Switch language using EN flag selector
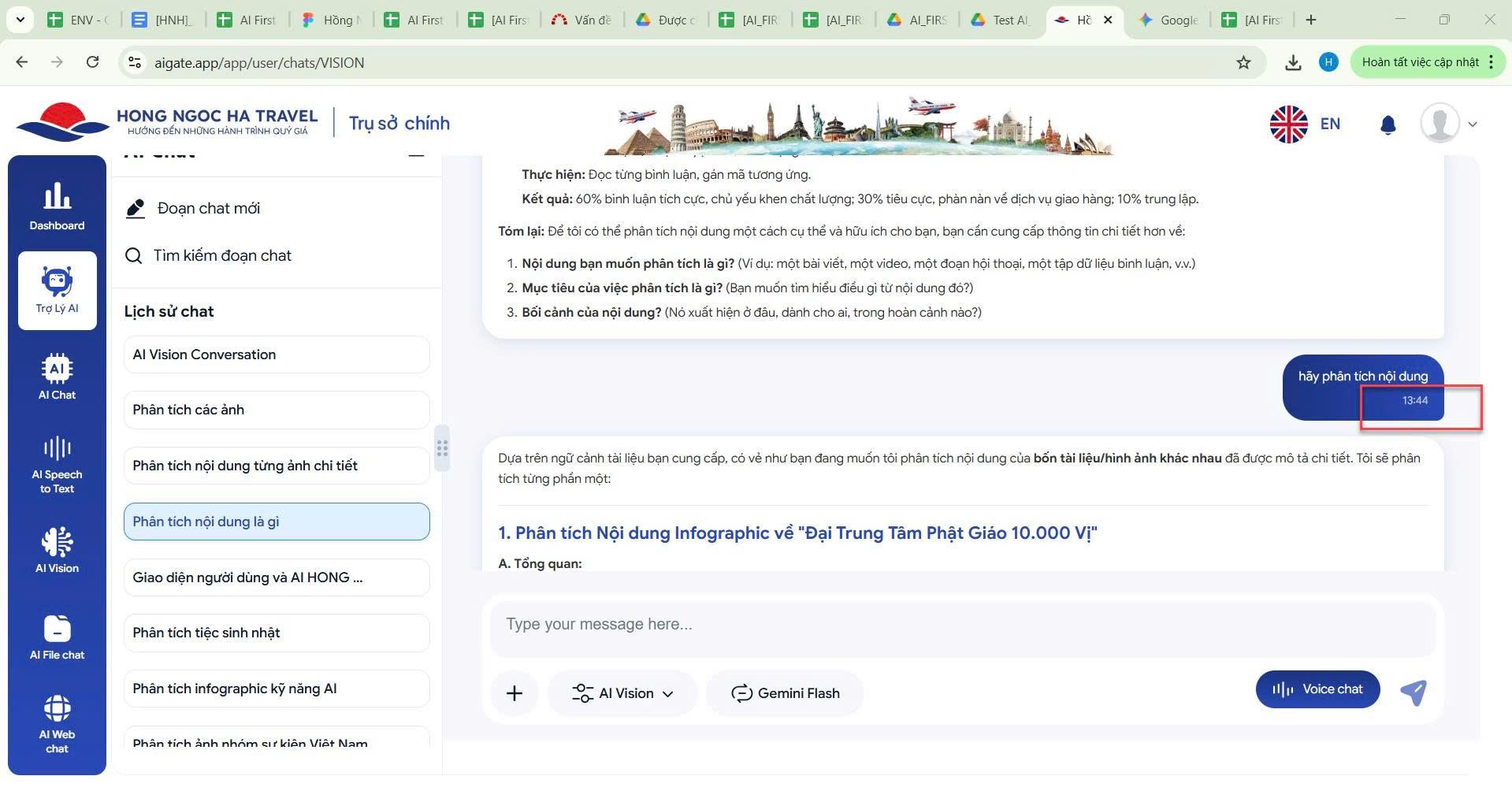 point(1305,124)
